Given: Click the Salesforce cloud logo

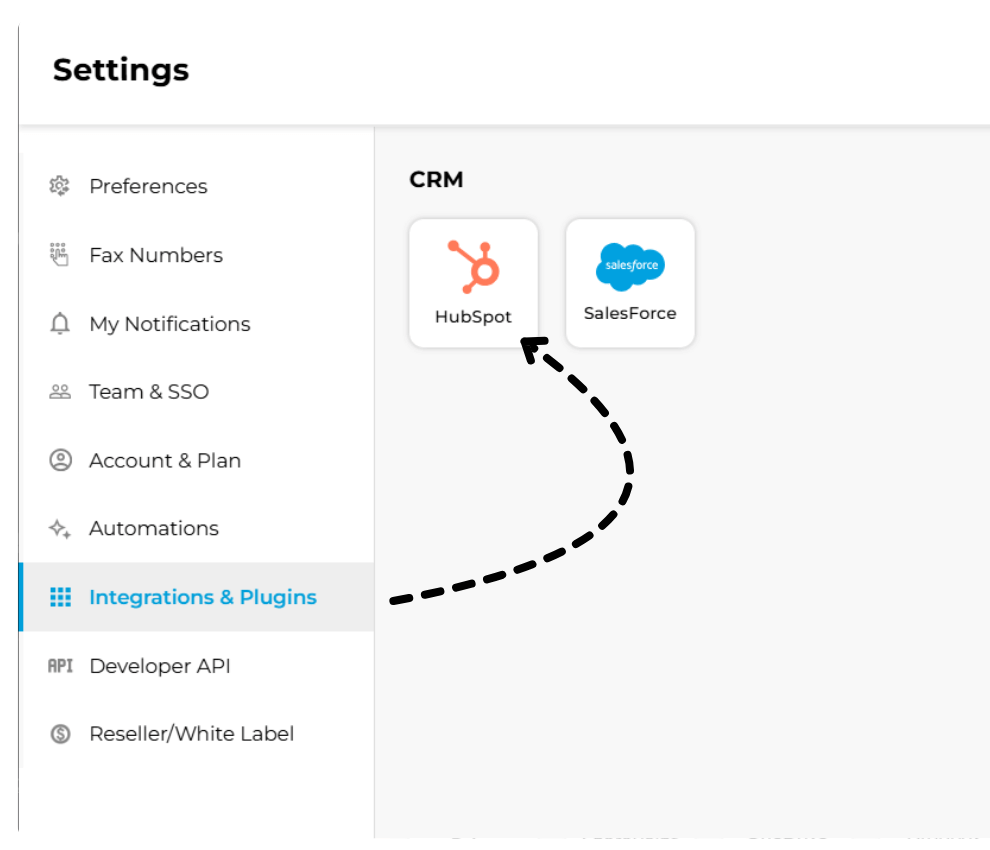Looking at the screenshot, I should (x=630, y=267).
